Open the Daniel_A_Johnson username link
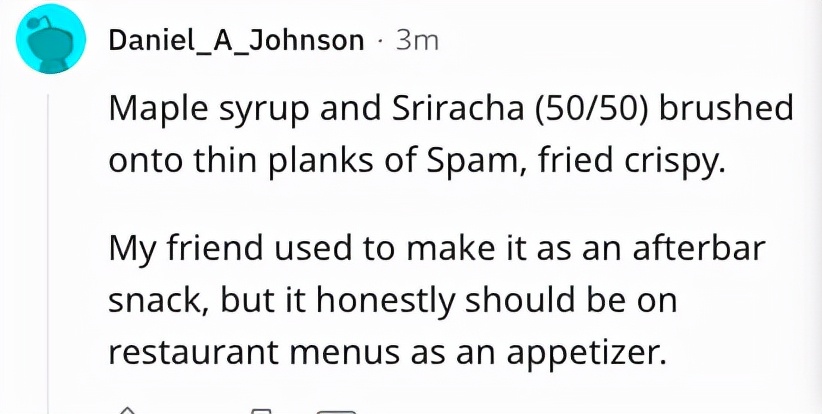The height and width of the screenshot is (414, 822). pos(236,40)
